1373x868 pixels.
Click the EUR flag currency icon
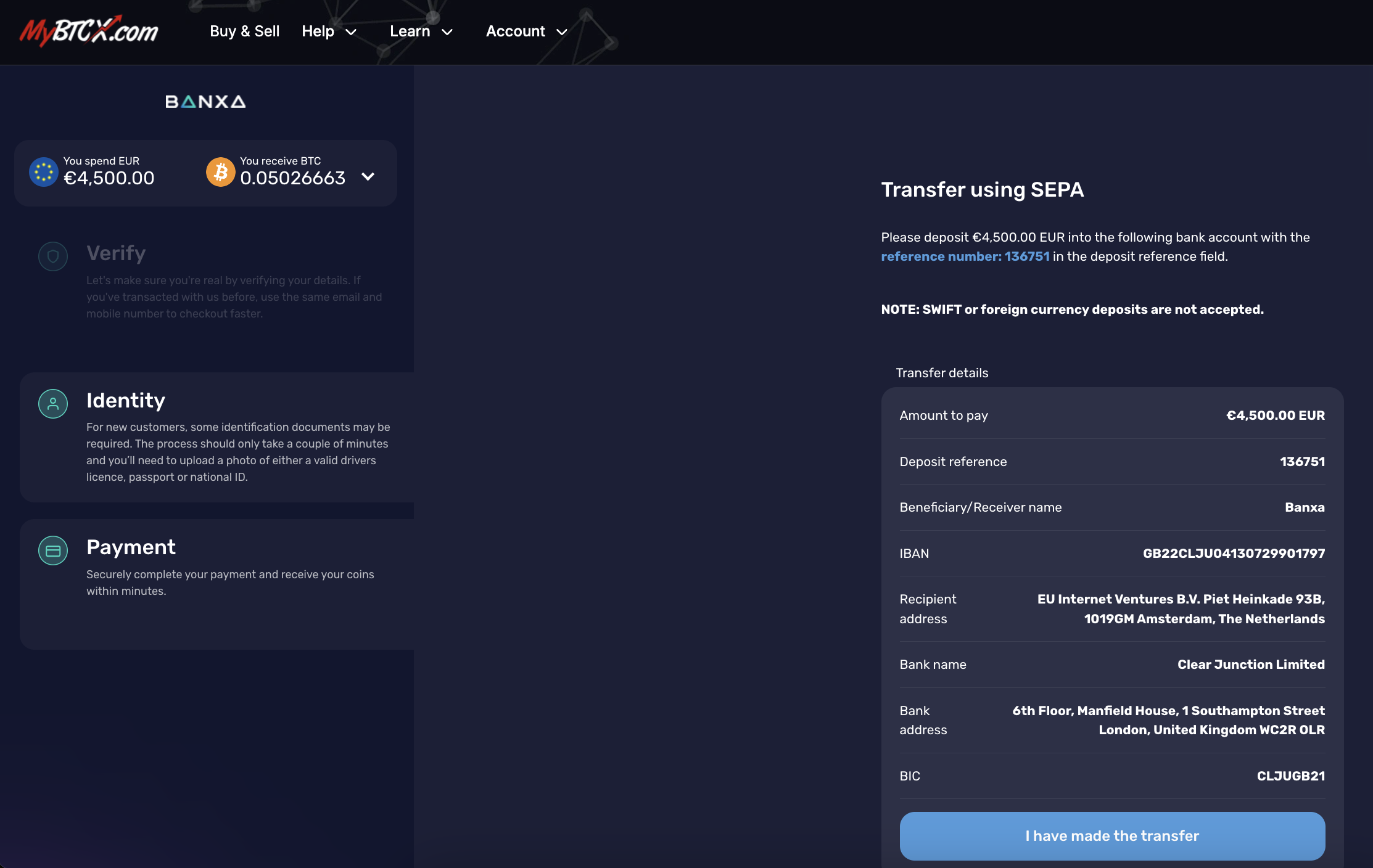[x=44, y=171]
